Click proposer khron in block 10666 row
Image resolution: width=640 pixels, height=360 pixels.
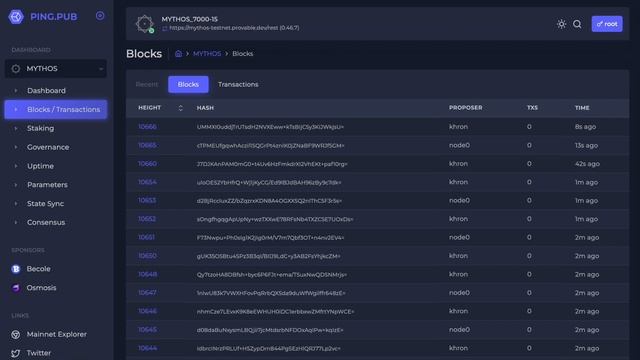pyautogui.click(x=458, y=127)
